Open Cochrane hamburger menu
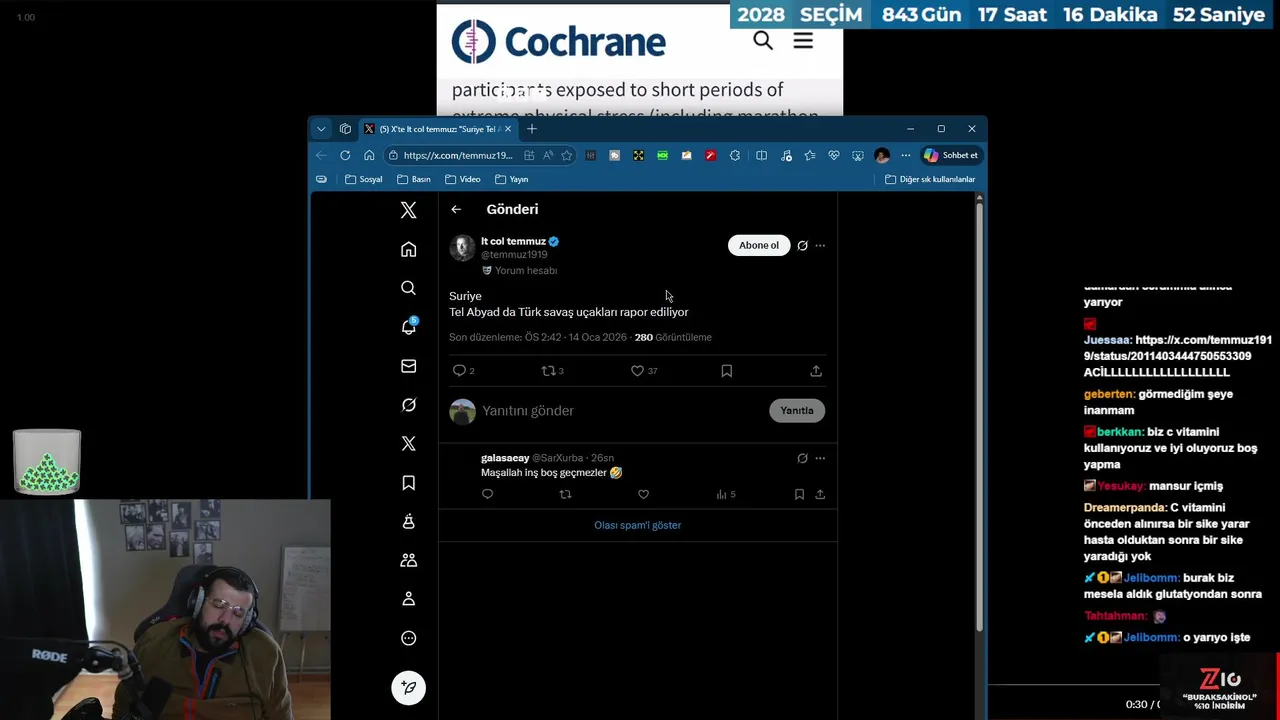The height and width of the screenshot is (720, 1280). [803, 40]
